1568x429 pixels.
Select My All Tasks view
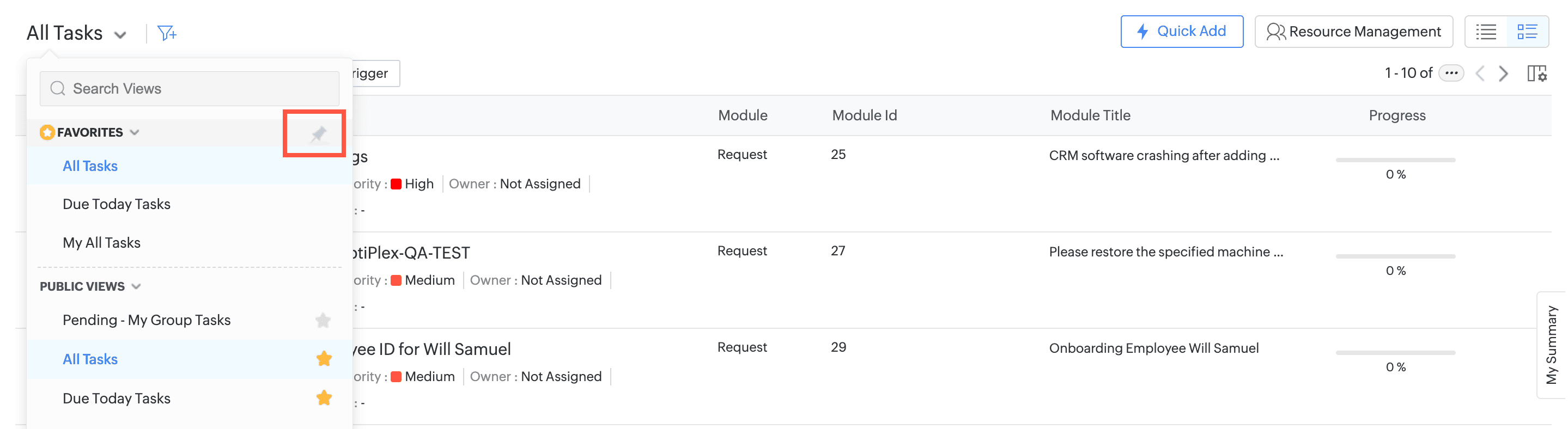(102, 243)
